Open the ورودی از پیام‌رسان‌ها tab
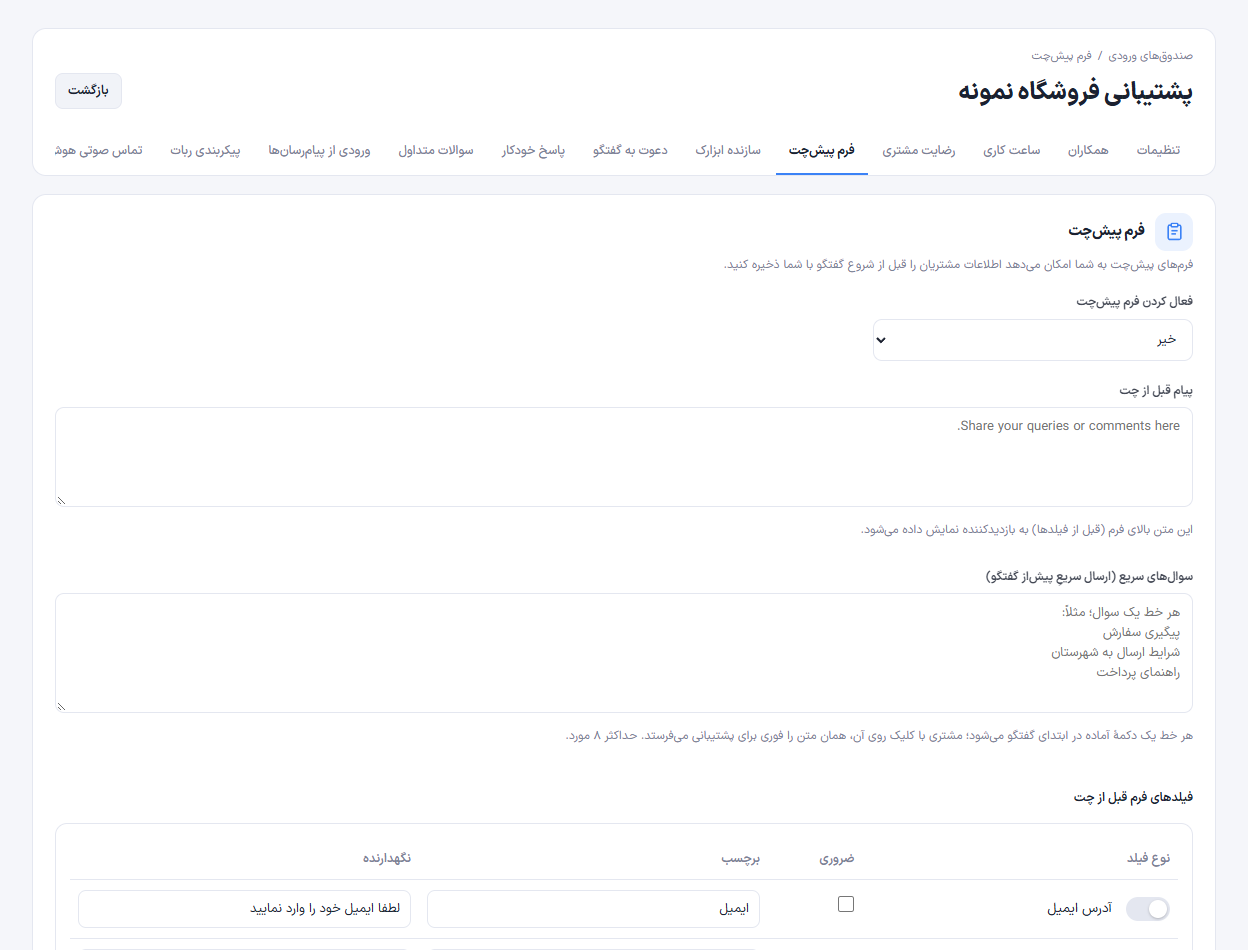 point(319,151)
